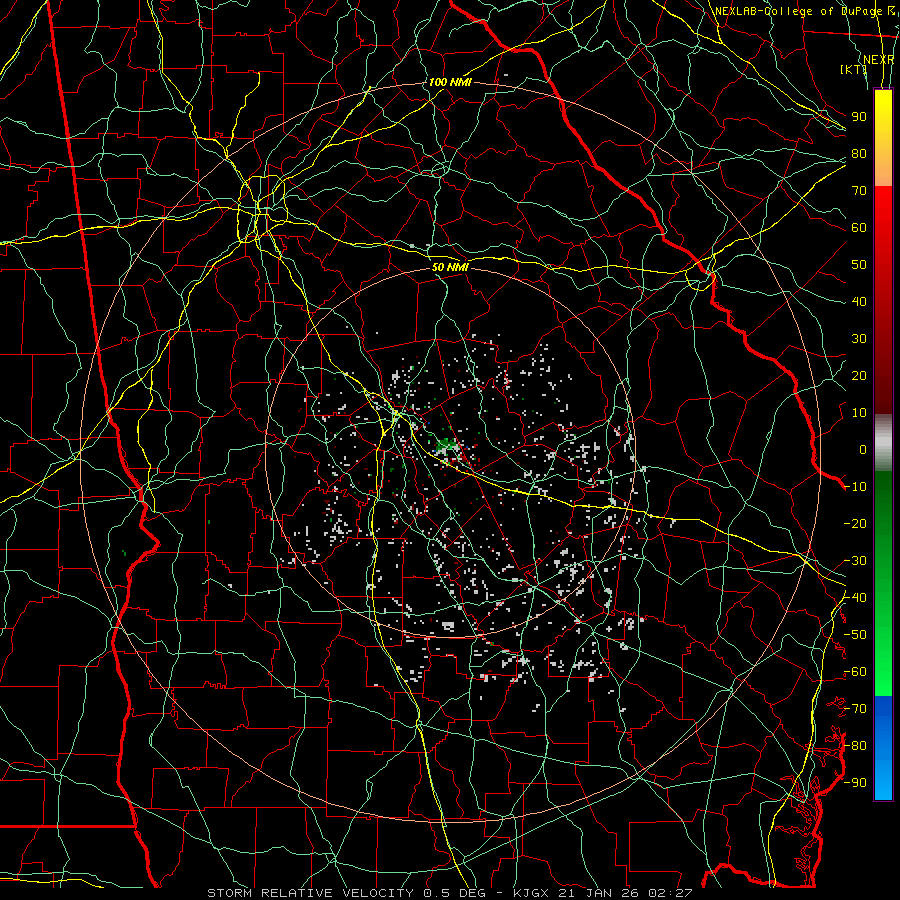Click the 40 value on the velocity scale

(859, 301)
